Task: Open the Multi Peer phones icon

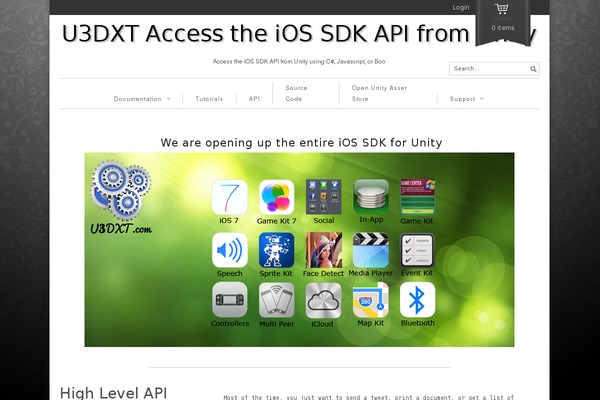Action: pos(276,300)
